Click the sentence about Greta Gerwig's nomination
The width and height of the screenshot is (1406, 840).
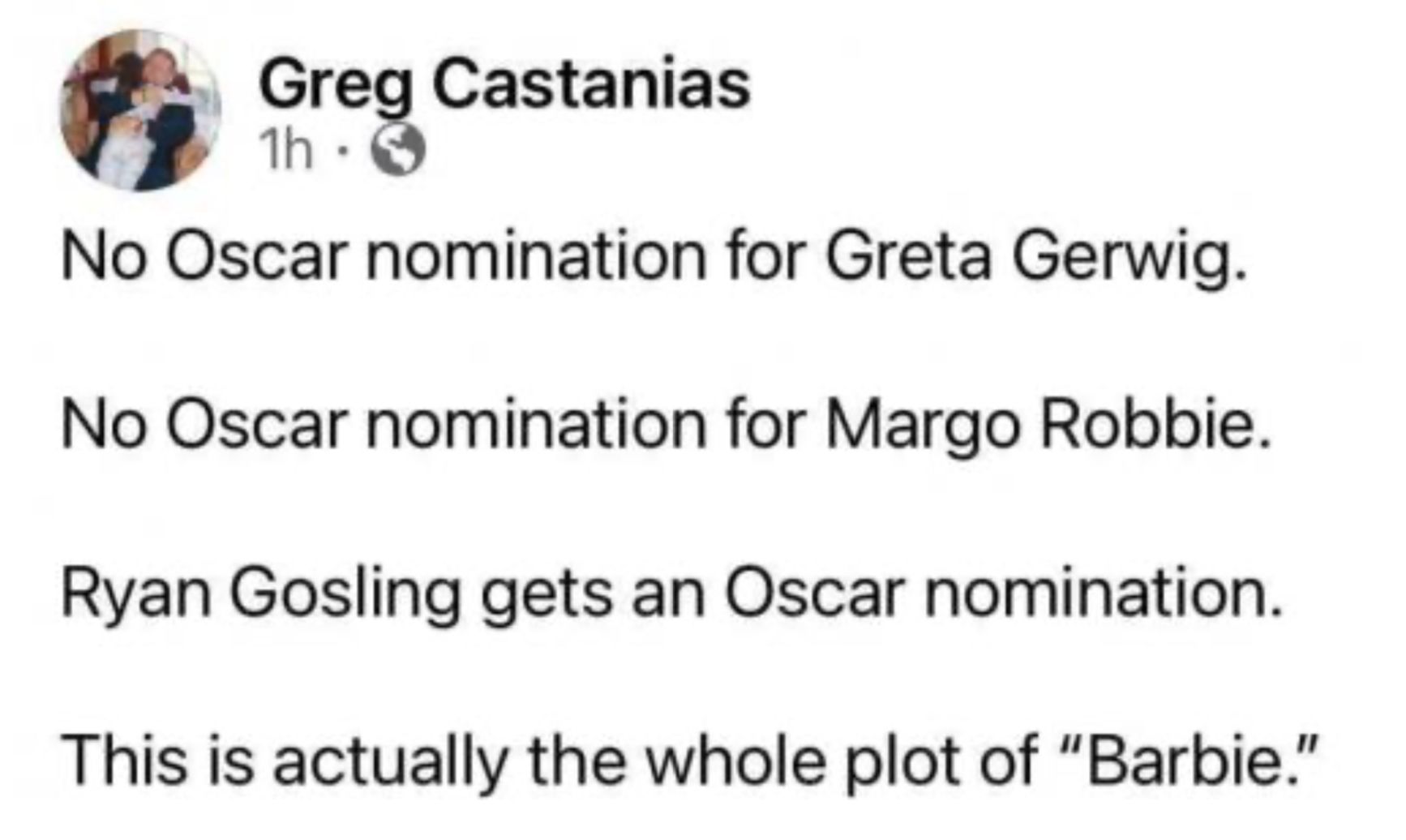pyautogui.click(x=654, y=256)
